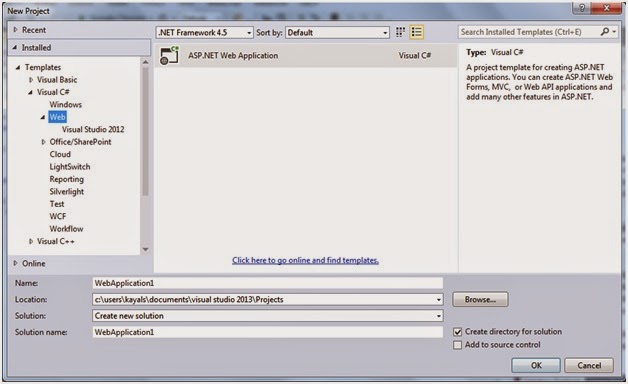Expand the Recent section
This screenshot has height=384, width=628.
click(x=15, y=30)
